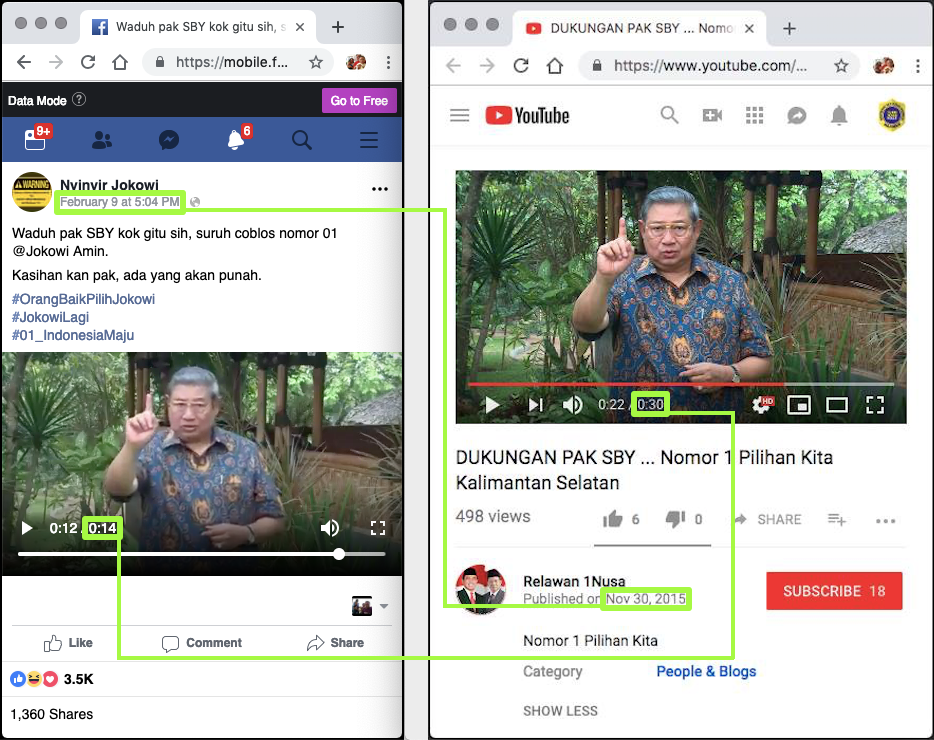Viewport: 934px width, 740px height.
Task: Select the Facebook browser tab
Action: point(200,27)
